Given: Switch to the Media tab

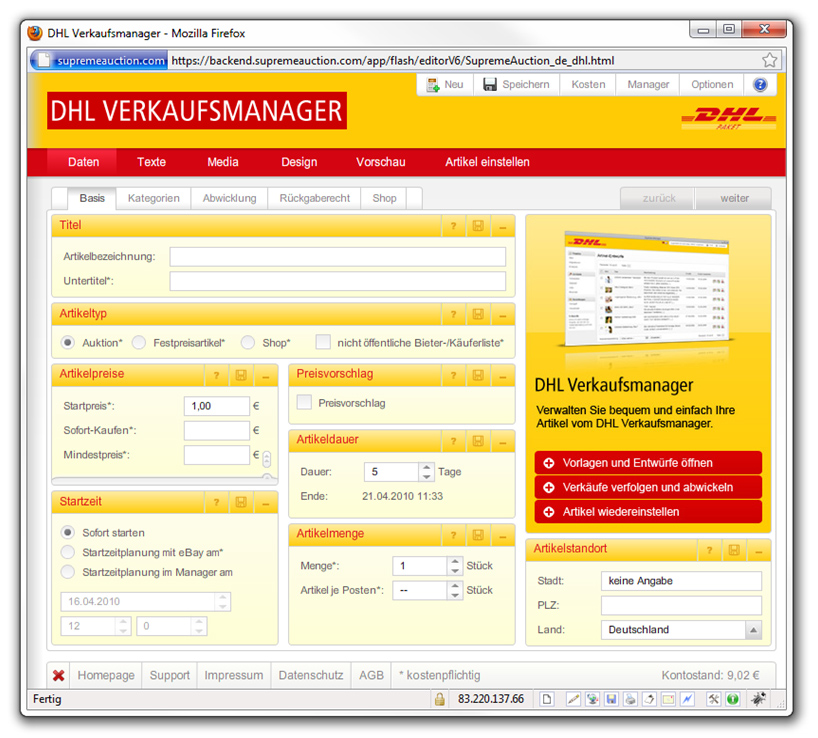Looking at the screenshot, I should pyautogui.click(x=223, y=162).
